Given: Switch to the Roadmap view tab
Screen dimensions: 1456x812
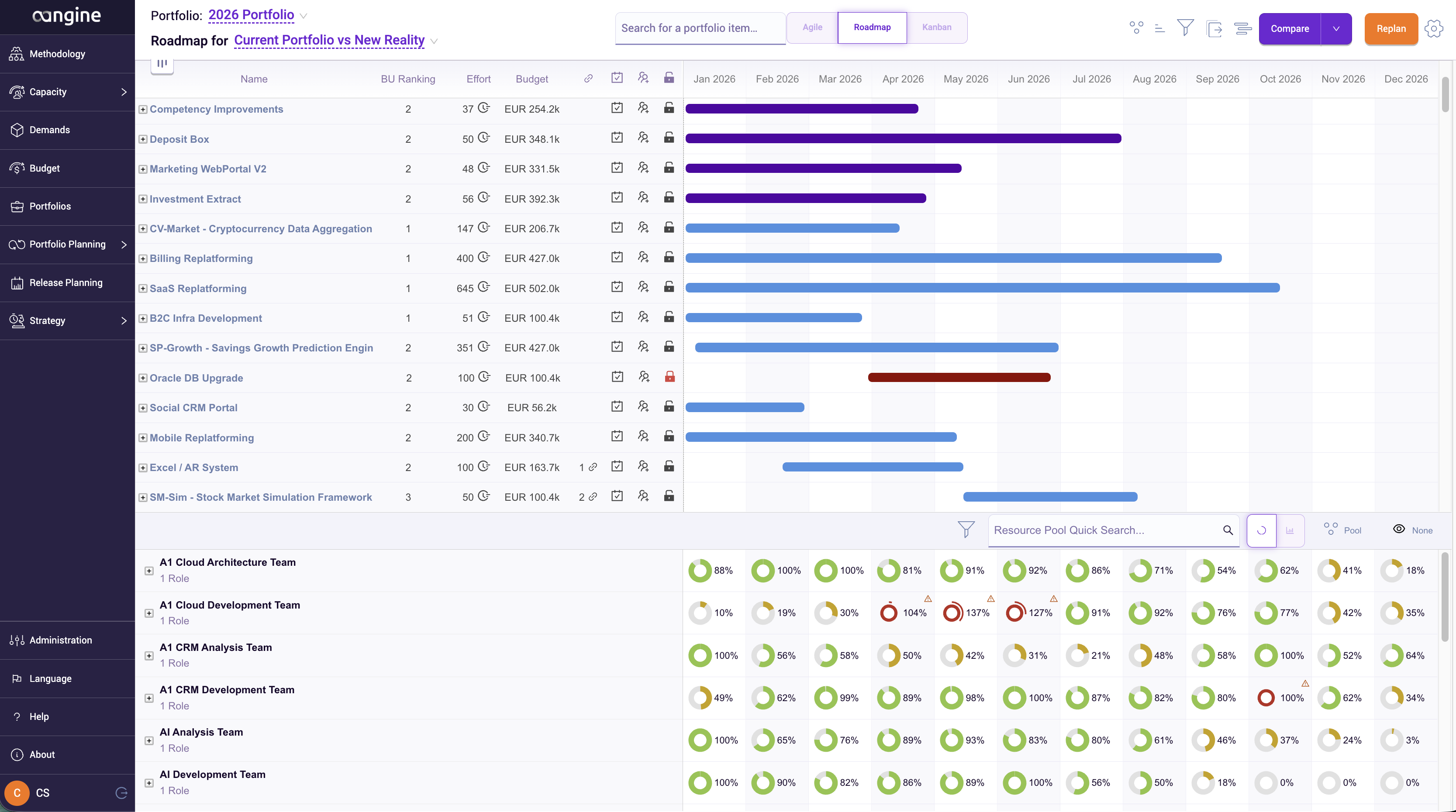Looking at the screenshot, I should pos(872,27).
